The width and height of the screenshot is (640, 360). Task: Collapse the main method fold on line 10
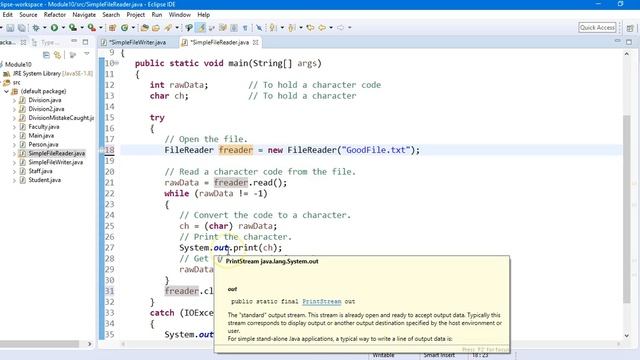pos(117,63)
